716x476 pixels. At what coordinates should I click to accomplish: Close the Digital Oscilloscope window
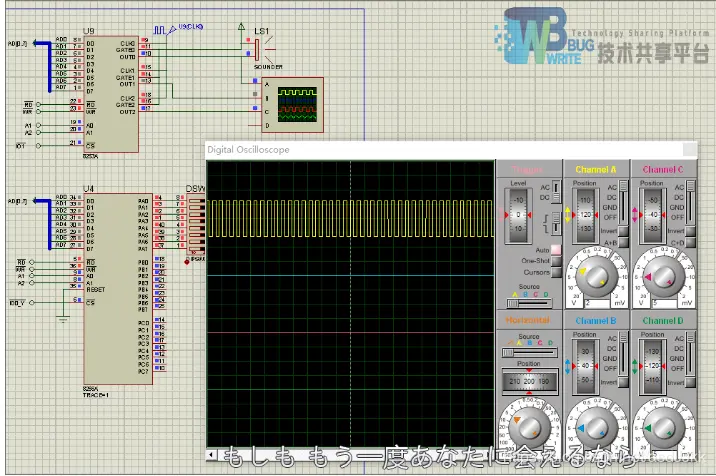coord(690,149)
